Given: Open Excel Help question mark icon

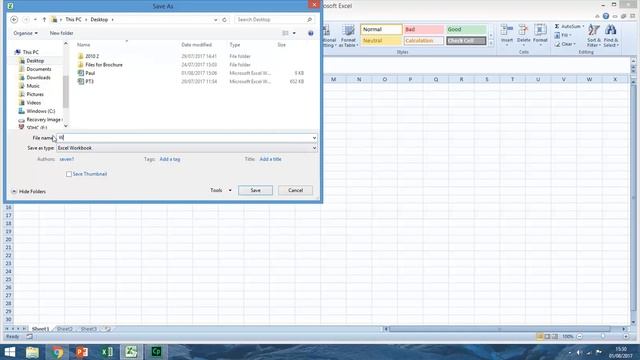Looking at the screenshot, I should (606, 16).
